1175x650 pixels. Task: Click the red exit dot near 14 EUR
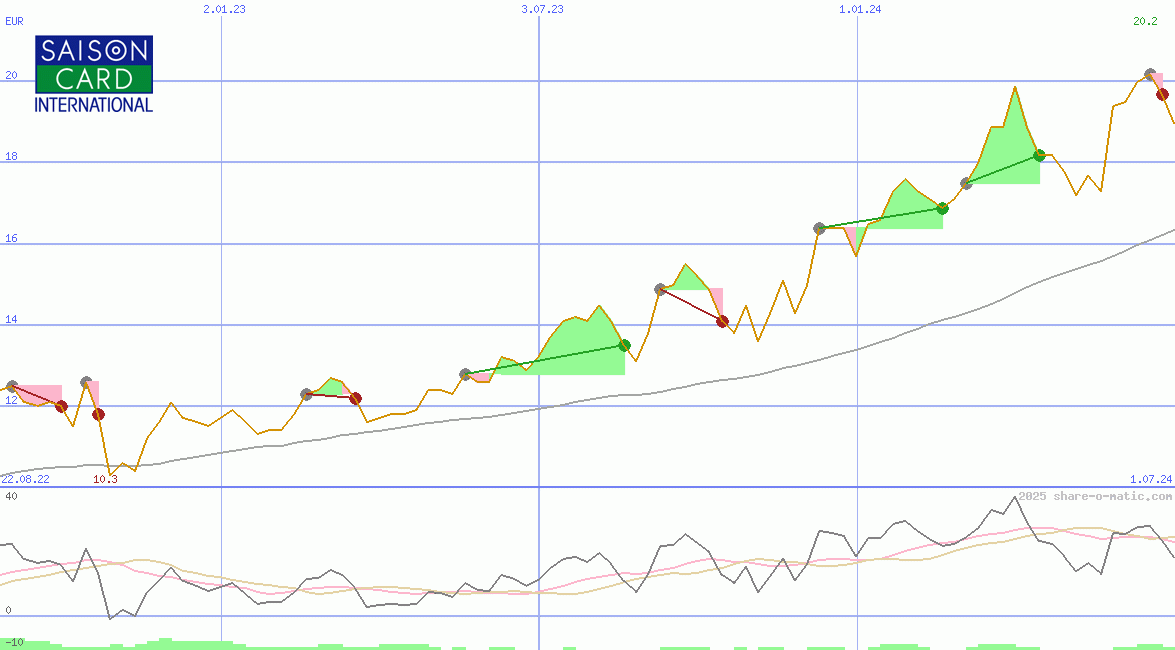(x=722, y=322)
